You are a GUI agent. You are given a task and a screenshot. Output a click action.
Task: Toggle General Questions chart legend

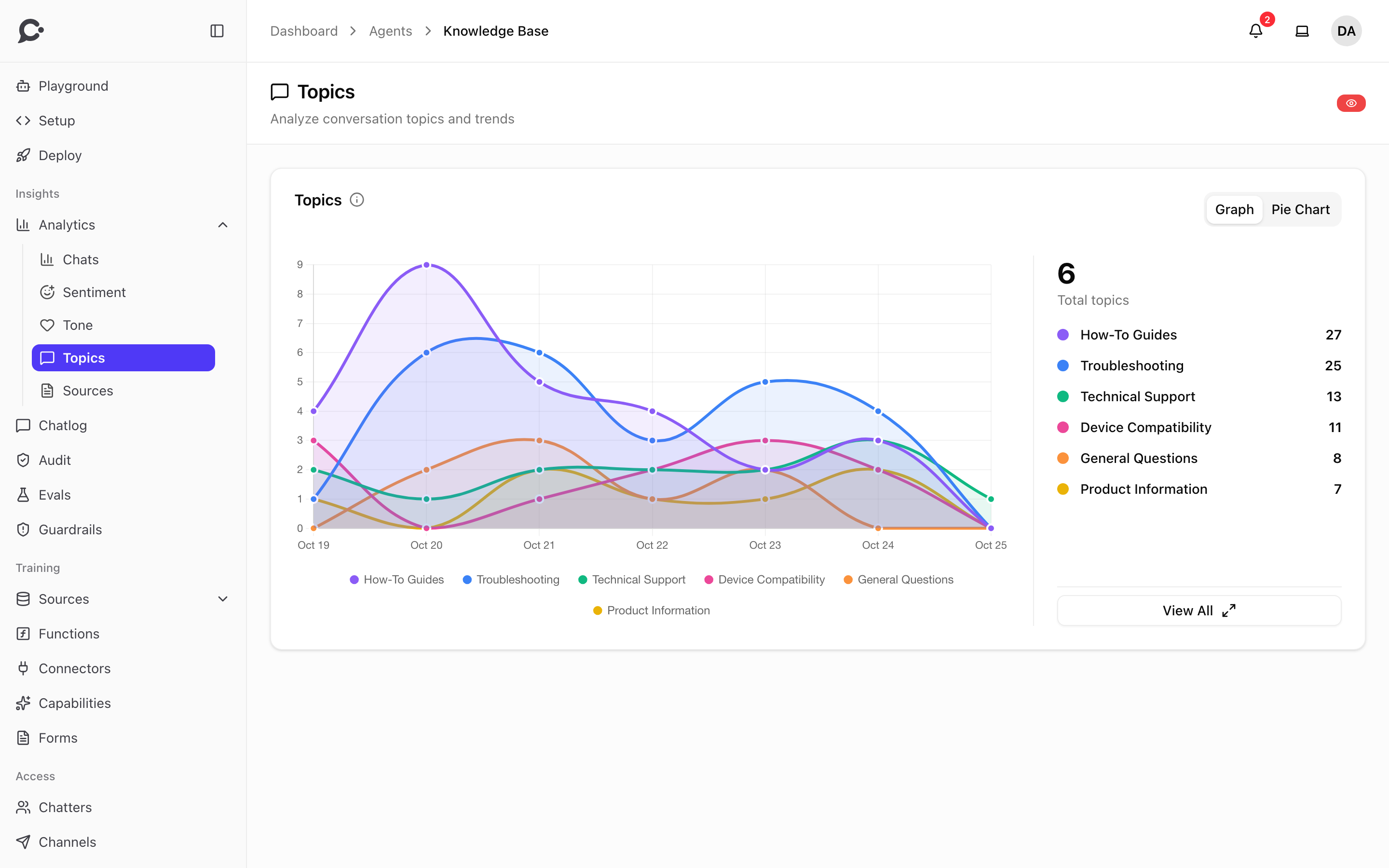coord(899,580)
